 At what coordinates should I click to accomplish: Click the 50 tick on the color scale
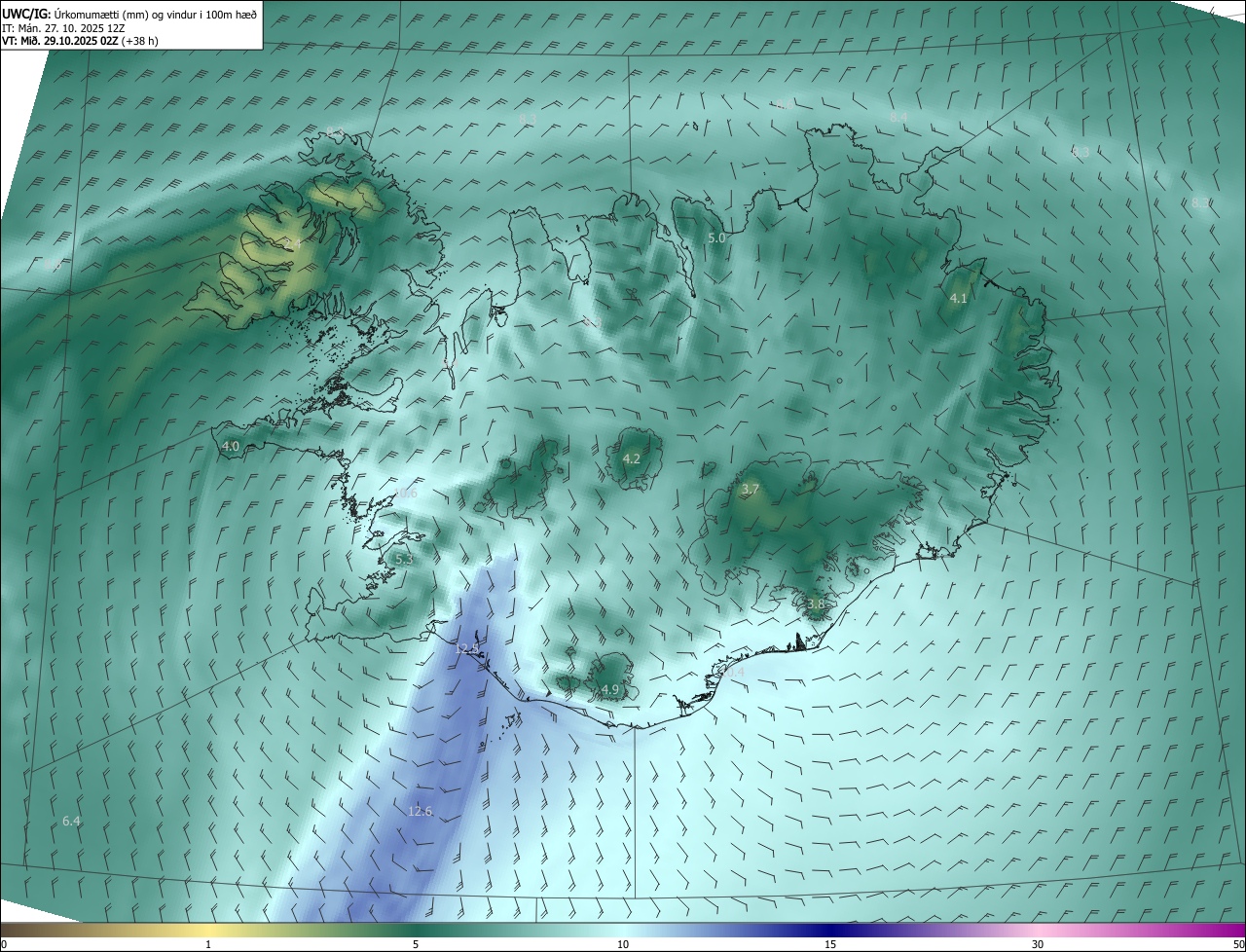pos(1238,944)
